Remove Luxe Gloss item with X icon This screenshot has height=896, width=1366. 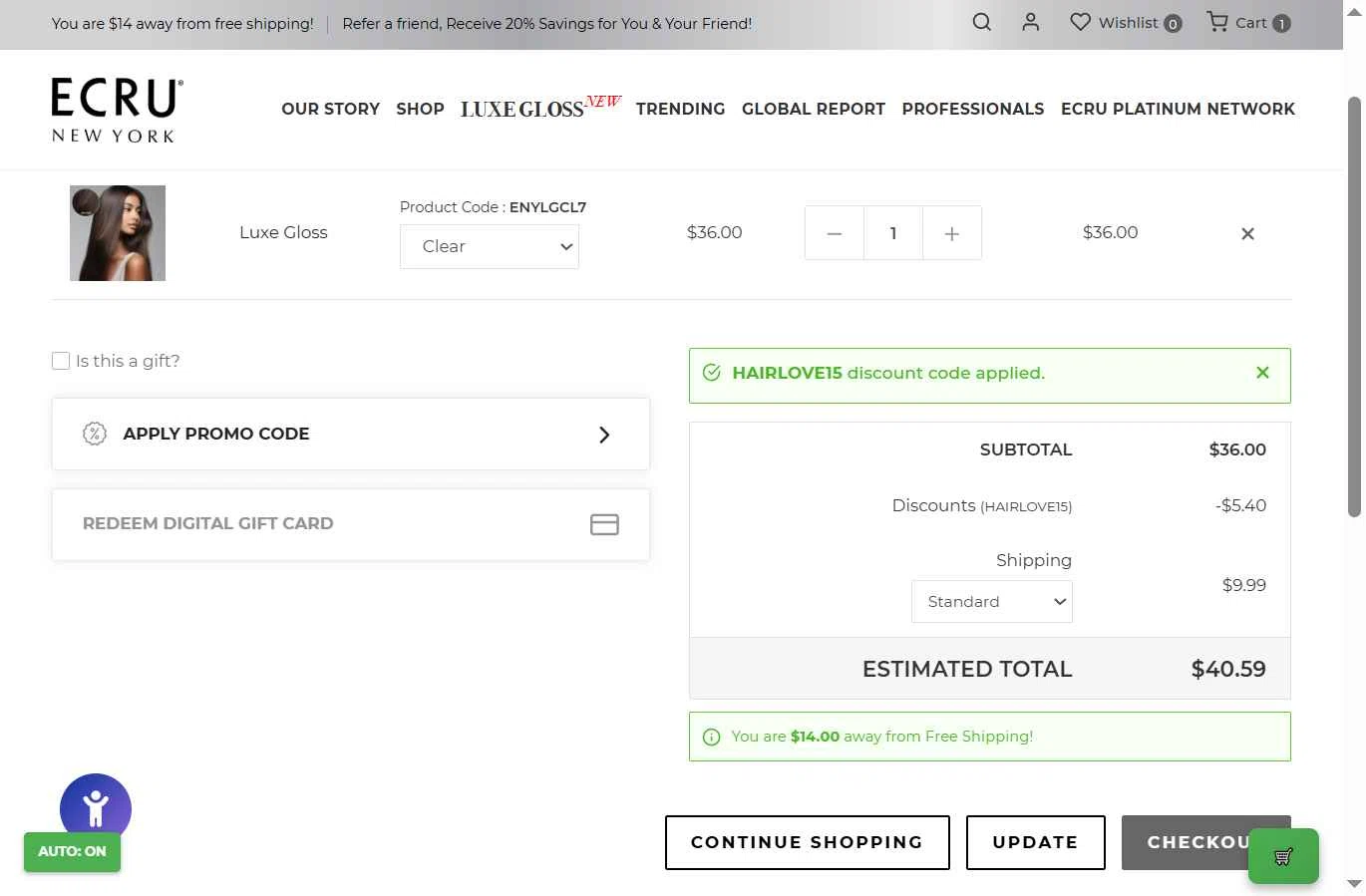click(1247, 233)
